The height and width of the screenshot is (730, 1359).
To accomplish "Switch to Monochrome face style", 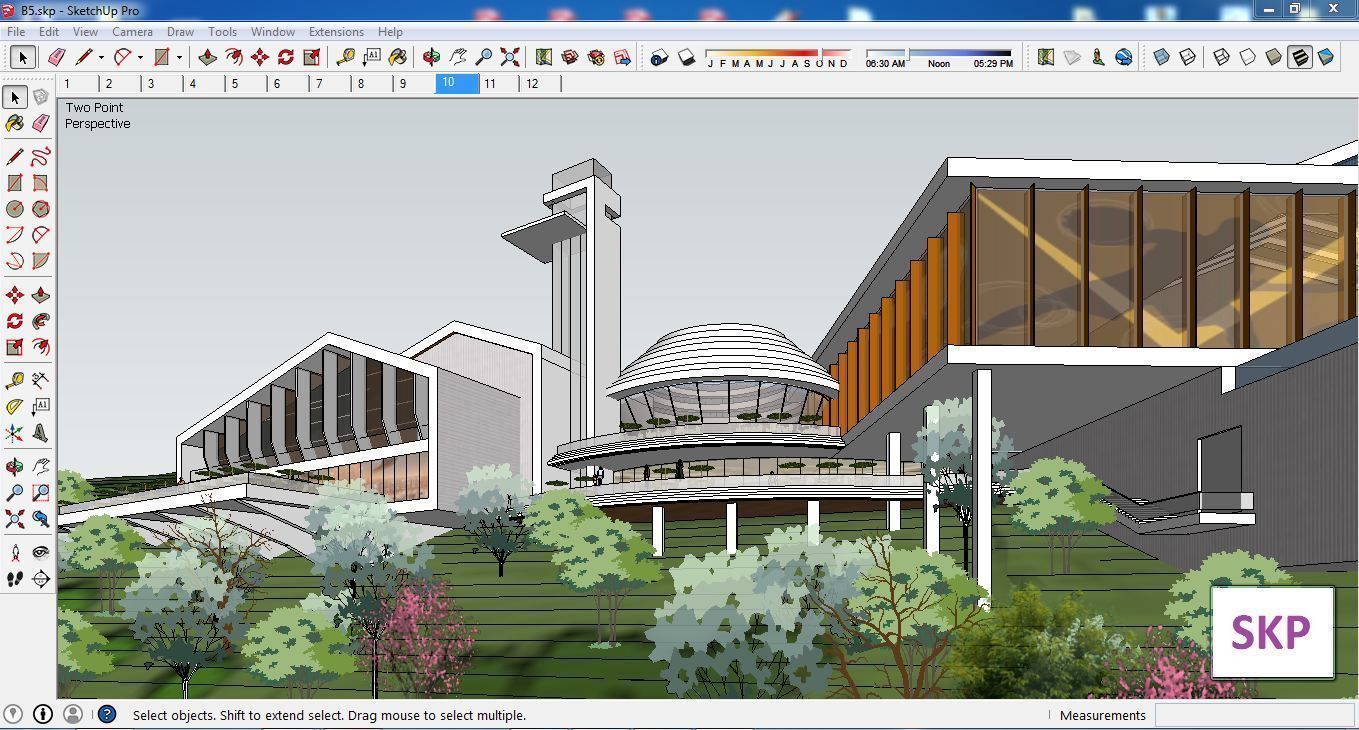I will click(1326, 57).
